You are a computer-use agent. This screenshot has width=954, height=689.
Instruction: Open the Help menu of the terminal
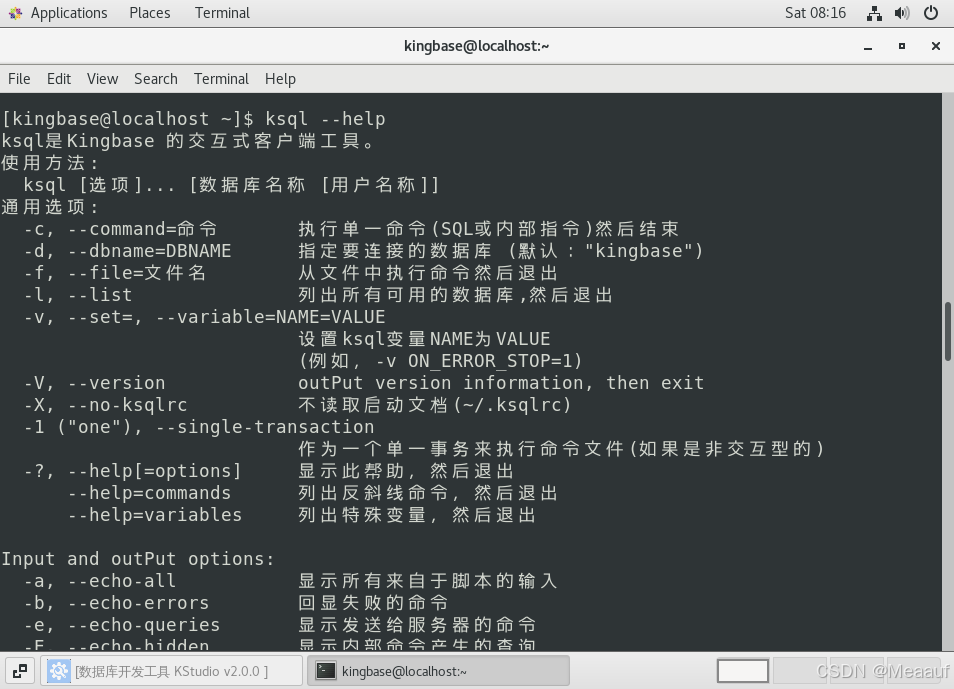coord(280,79)
